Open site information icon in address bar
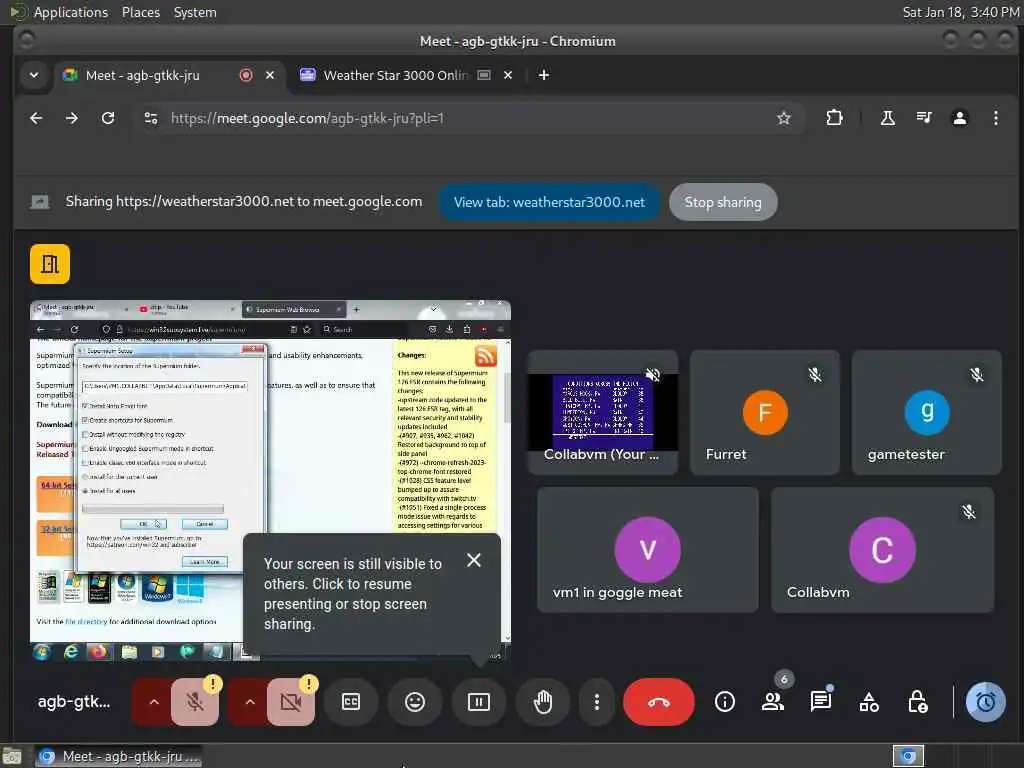 (x=151, y=118)
